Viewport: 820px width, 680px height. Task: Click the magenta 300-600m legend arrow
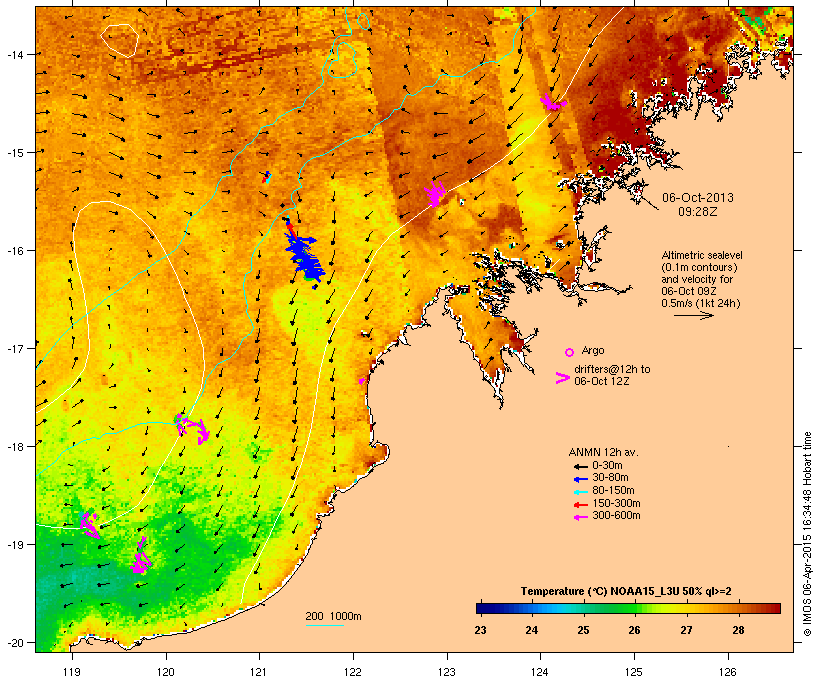(580, 517)
